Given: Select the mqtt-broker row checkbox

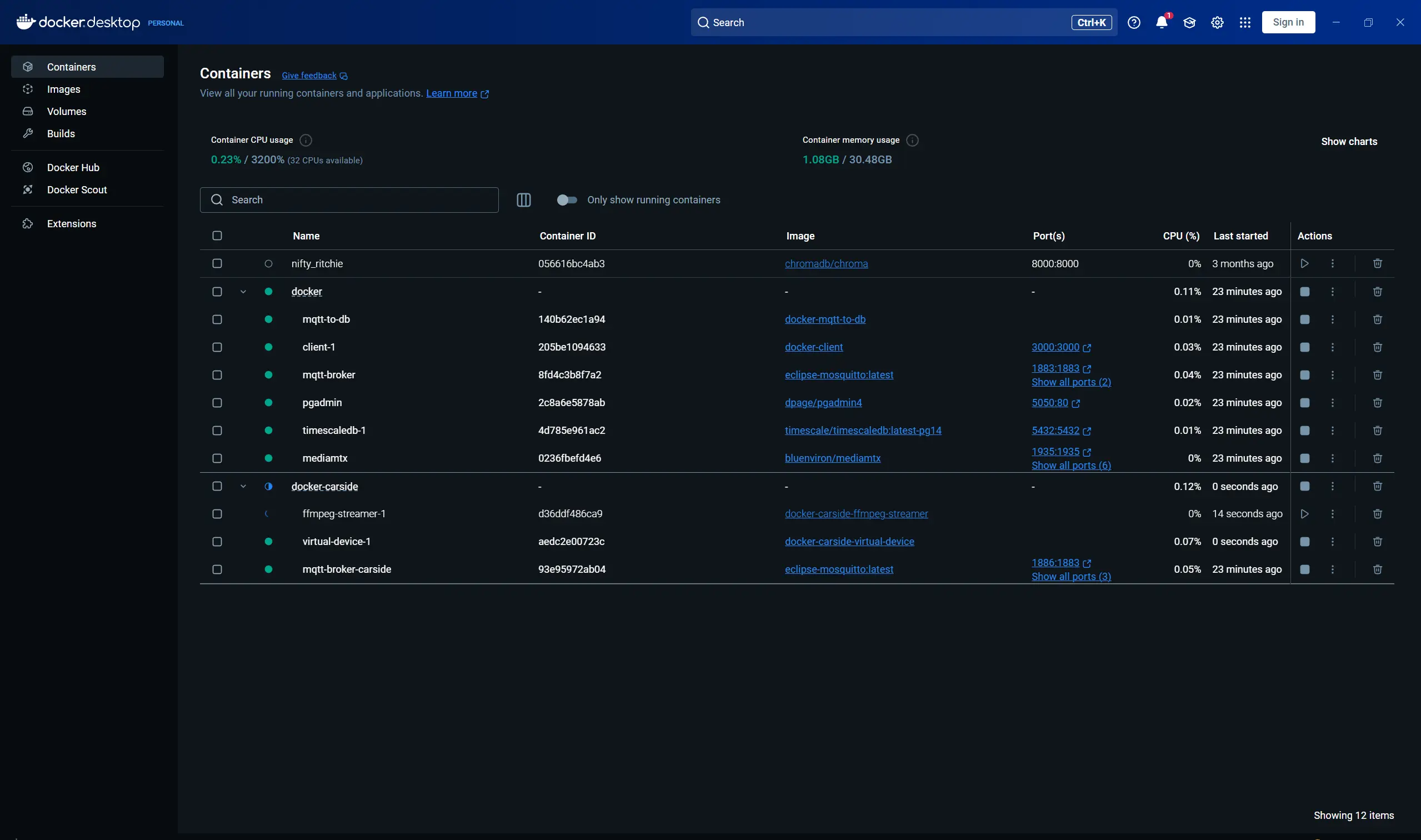Looking at the screenshot, I should [217, 374].
